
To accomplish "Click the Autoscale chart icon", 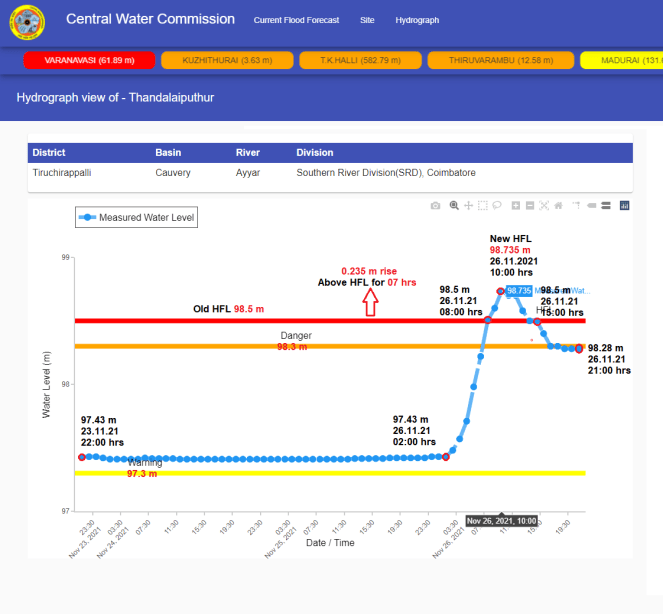I will [544, 205].
